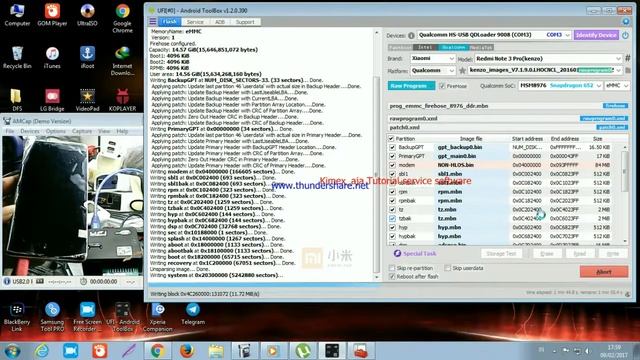Uncheck the PrimaryGPT partition checkbox
Image resolution: width=640 pixels, height=360 pixels.
coord(392,156)
